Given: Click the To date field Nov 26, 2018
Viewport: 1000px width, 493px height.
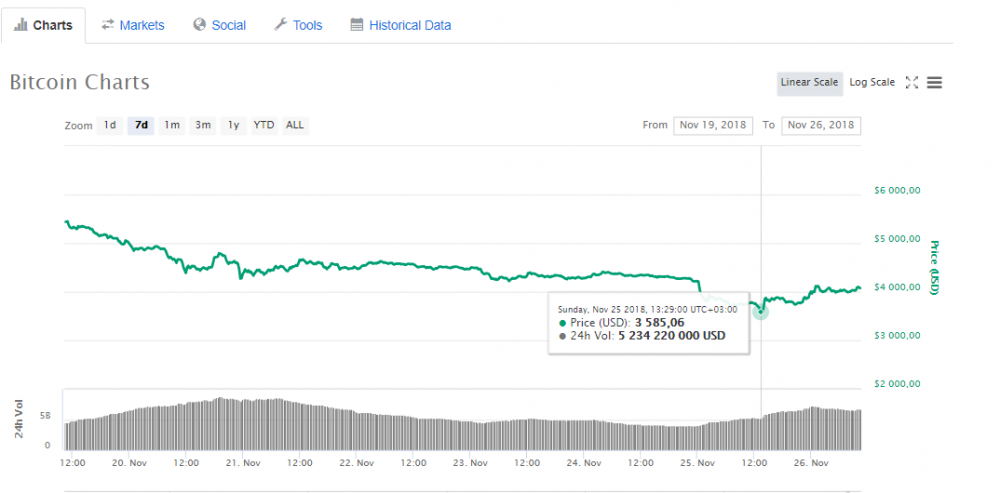Looking at the screenshot, I should (x=821, y=126).
